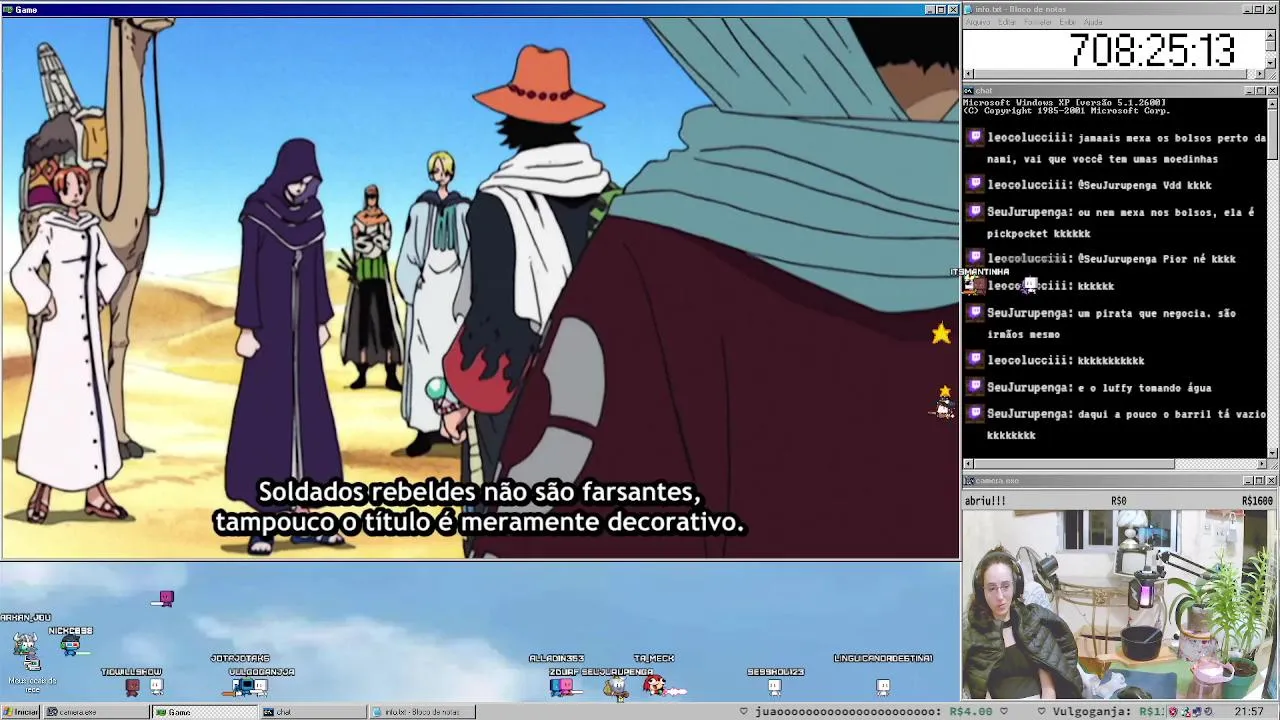Click the TA_MECK red Knuckles avatar
The height and width of the screenshot is (720, 1280).
pyautogui.click(x=654, y=685)
